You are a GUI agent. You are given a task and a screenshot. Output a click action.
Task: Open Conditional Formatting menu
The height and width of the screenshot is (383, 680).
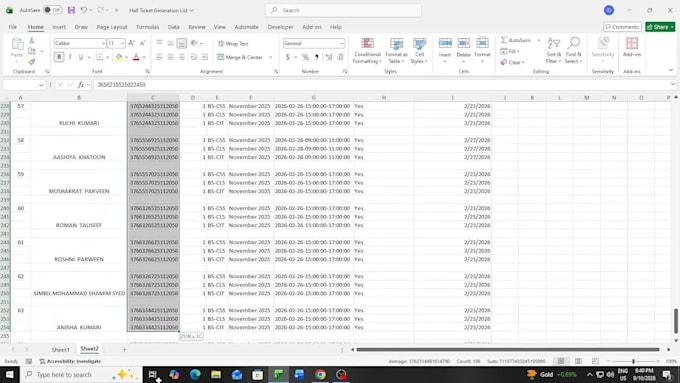point(367,51)
